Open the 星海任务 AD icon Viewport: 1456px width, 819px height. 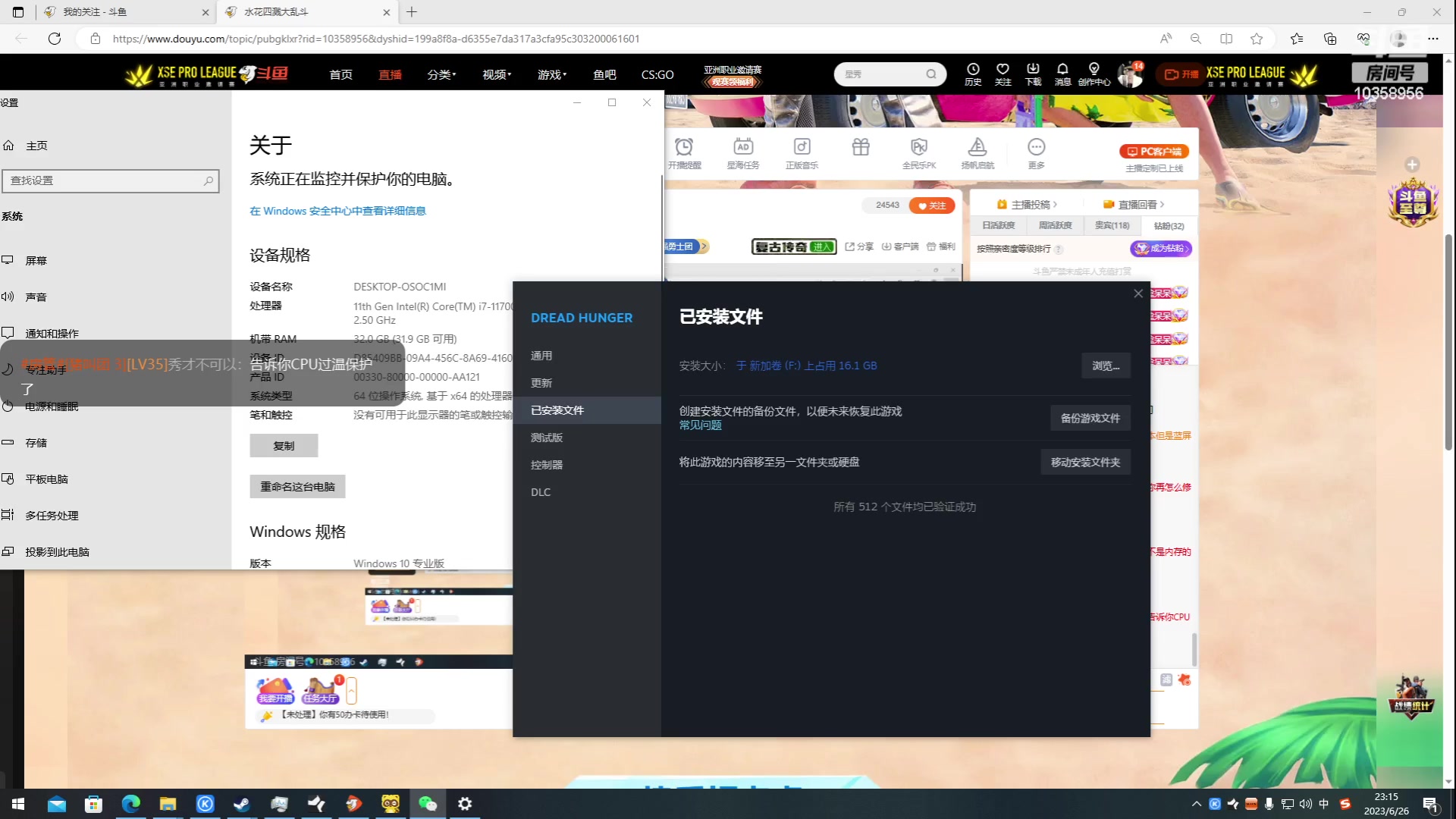click(x=743, y=152)
